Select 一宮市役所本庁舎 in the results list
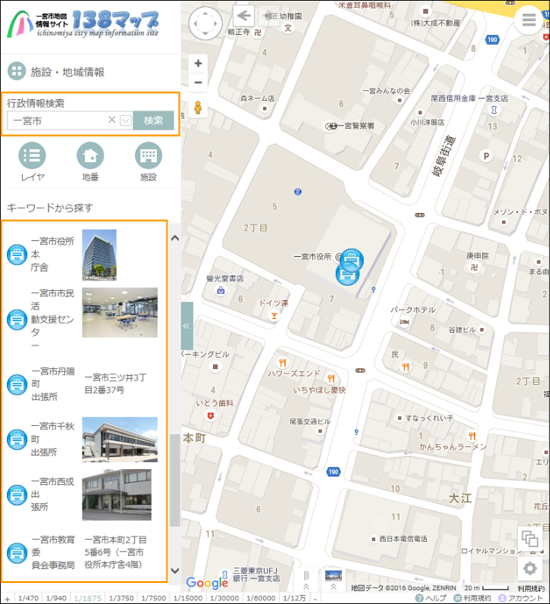Image resolution: width=550 pixels, height=604 pixels. click(x=52, y=254)
